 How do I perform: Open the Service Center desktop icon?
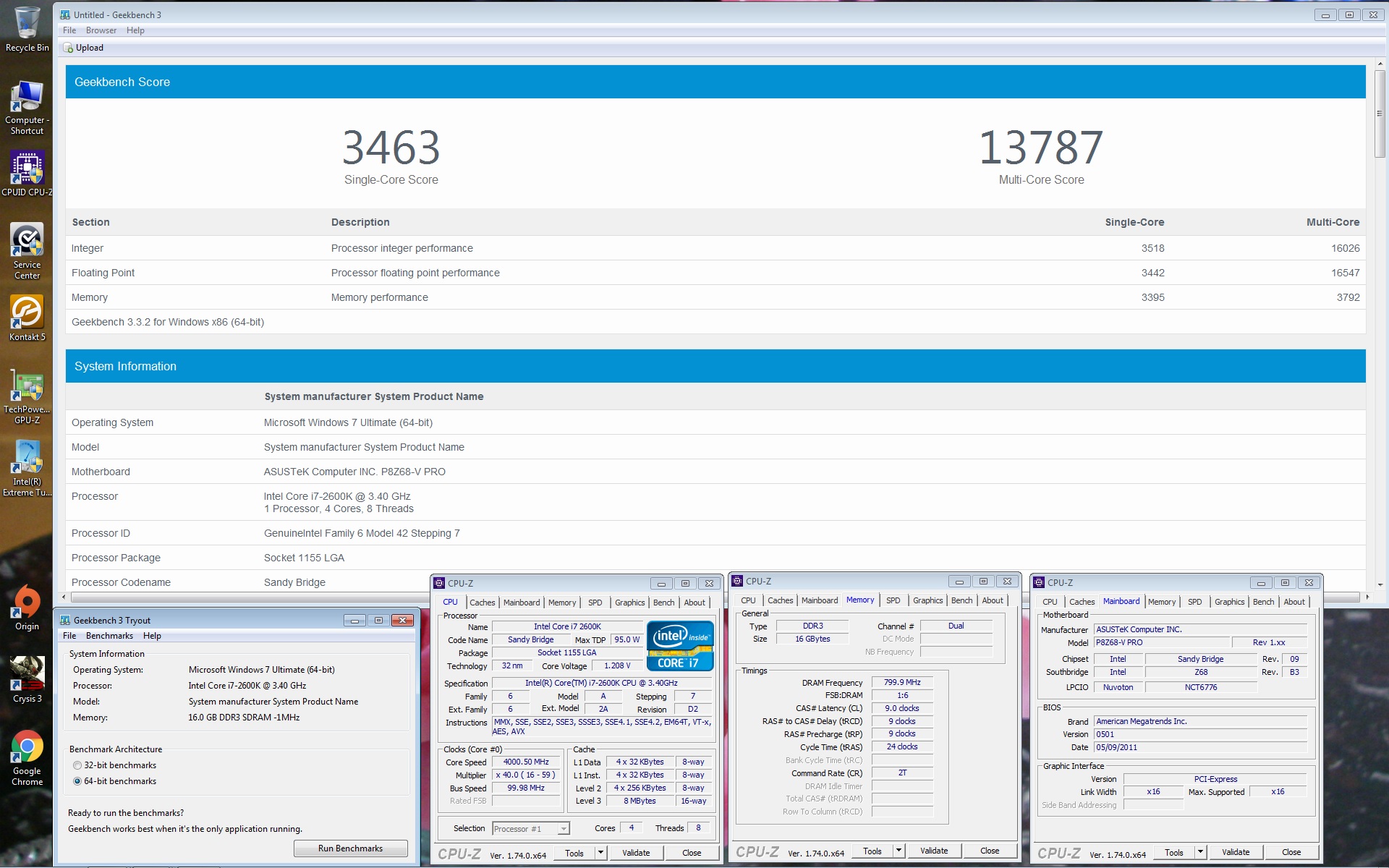click(x=27, y=251)
